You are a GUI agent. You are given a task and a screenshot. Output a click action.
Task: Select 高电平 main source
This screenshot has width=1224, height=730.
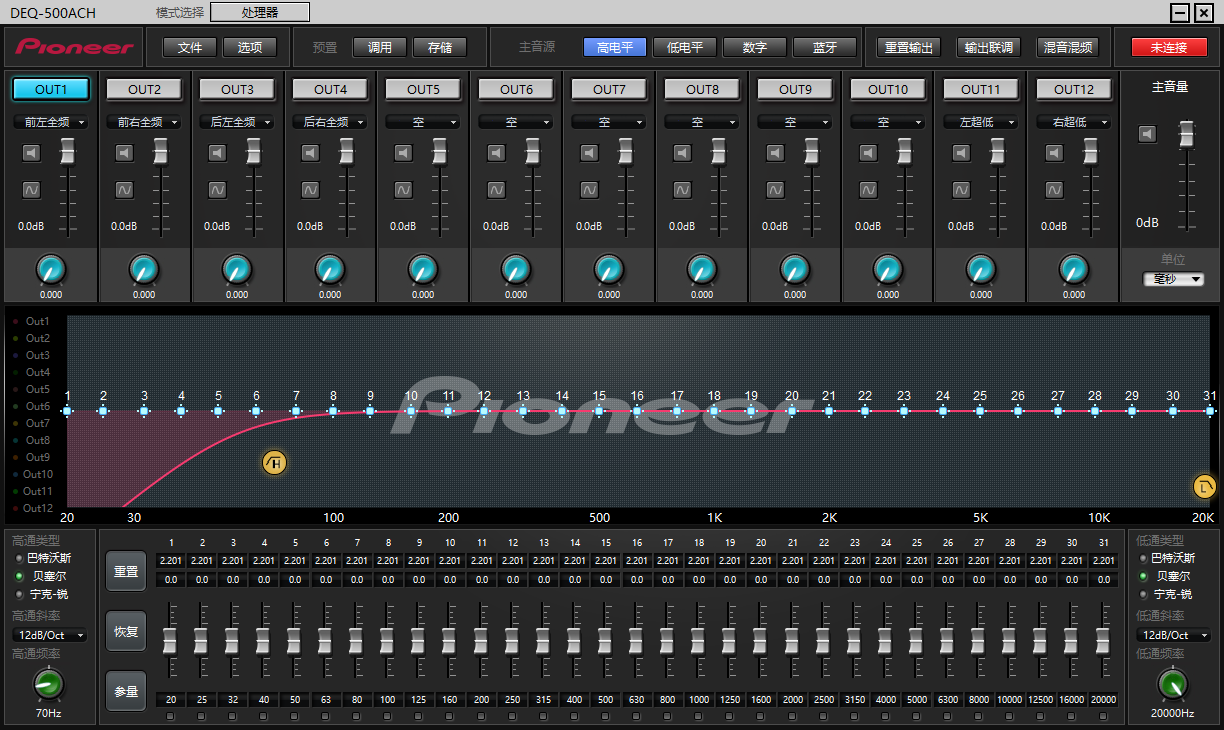pyautogui.click(x=615, y=47)
